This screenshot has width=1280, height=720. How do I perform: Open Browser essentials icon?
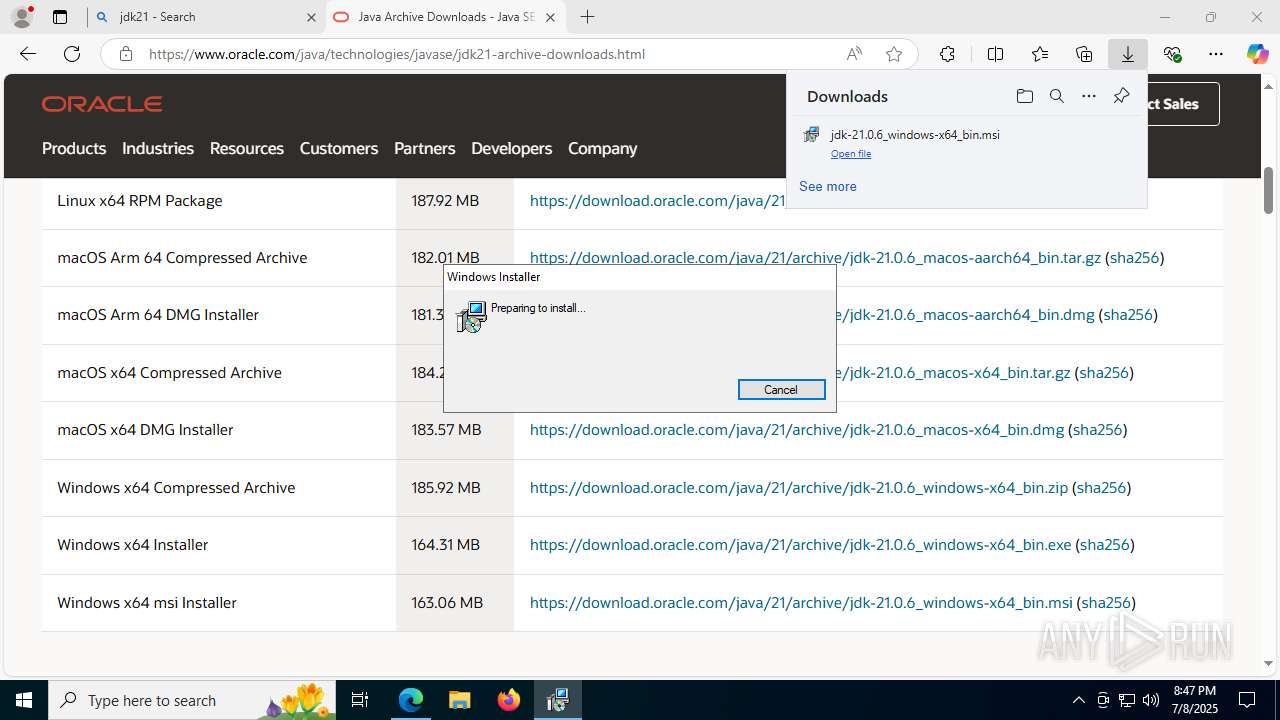[x=1172, y=54]
